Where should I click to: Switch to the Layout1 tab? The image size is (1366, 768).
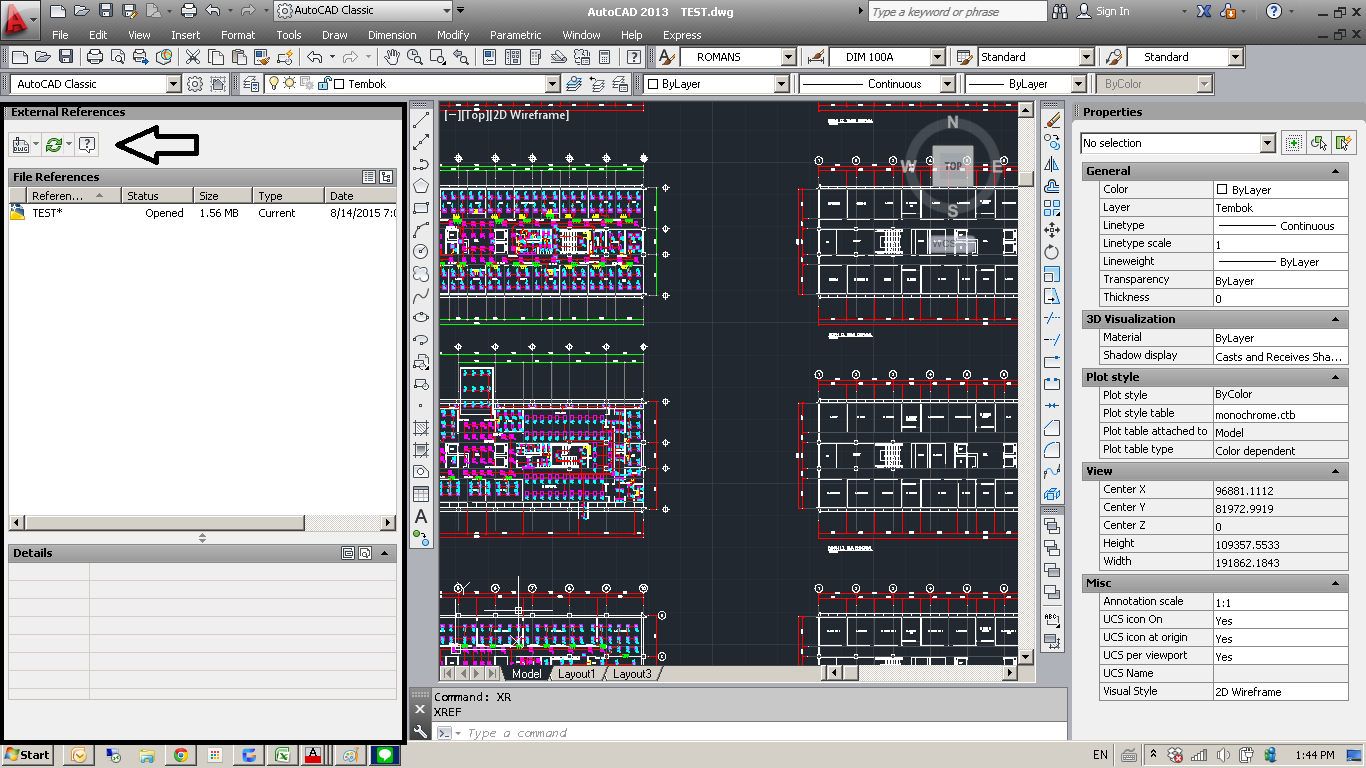tap(577, 673)
